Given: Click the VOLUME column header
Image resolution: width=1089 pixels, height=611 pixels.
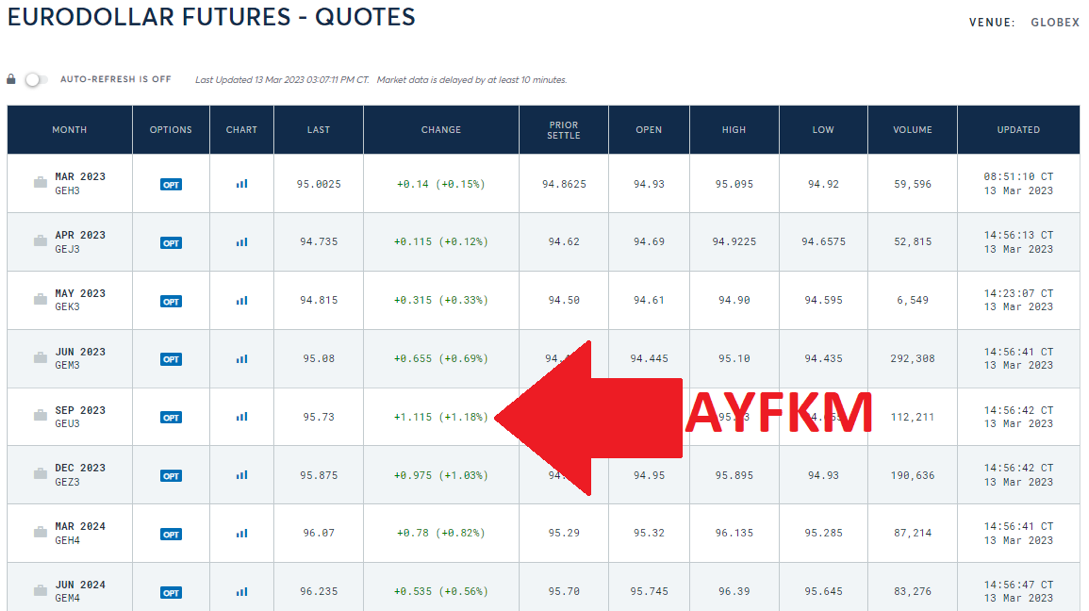Looking at the screenshot, I should pyautogui.click(x=913, y=130).
